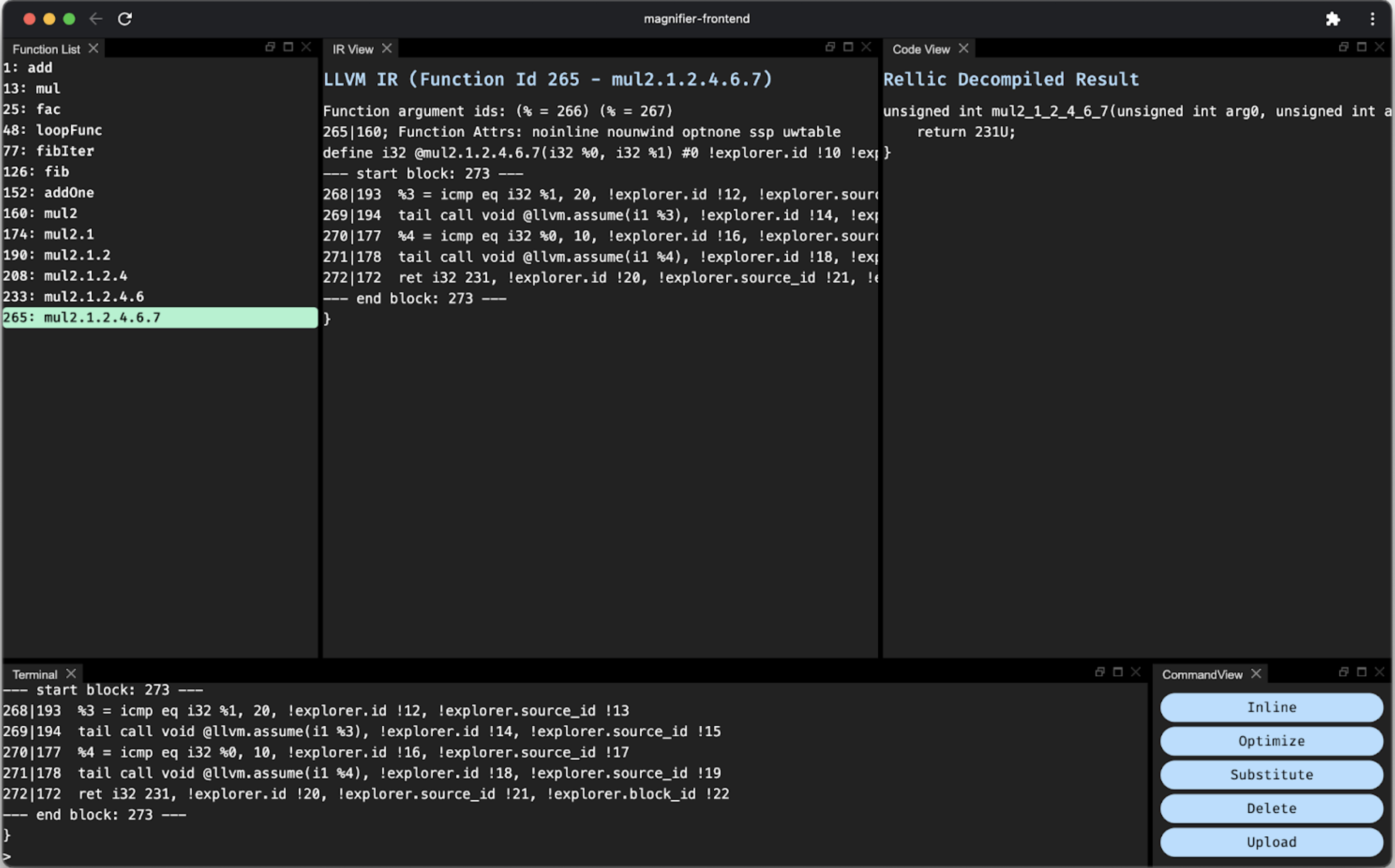The width and height of the screenshot is (1395, 868).
Task: Select the Terminal tab
Action: click(x=35, y=674)
